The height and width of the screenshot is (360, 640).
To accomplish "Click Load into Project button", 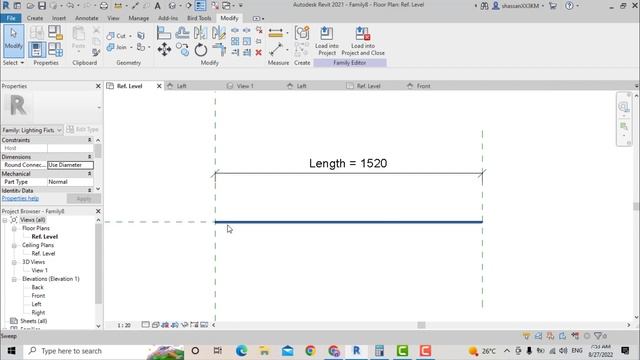I will click(x=327, y=41).
